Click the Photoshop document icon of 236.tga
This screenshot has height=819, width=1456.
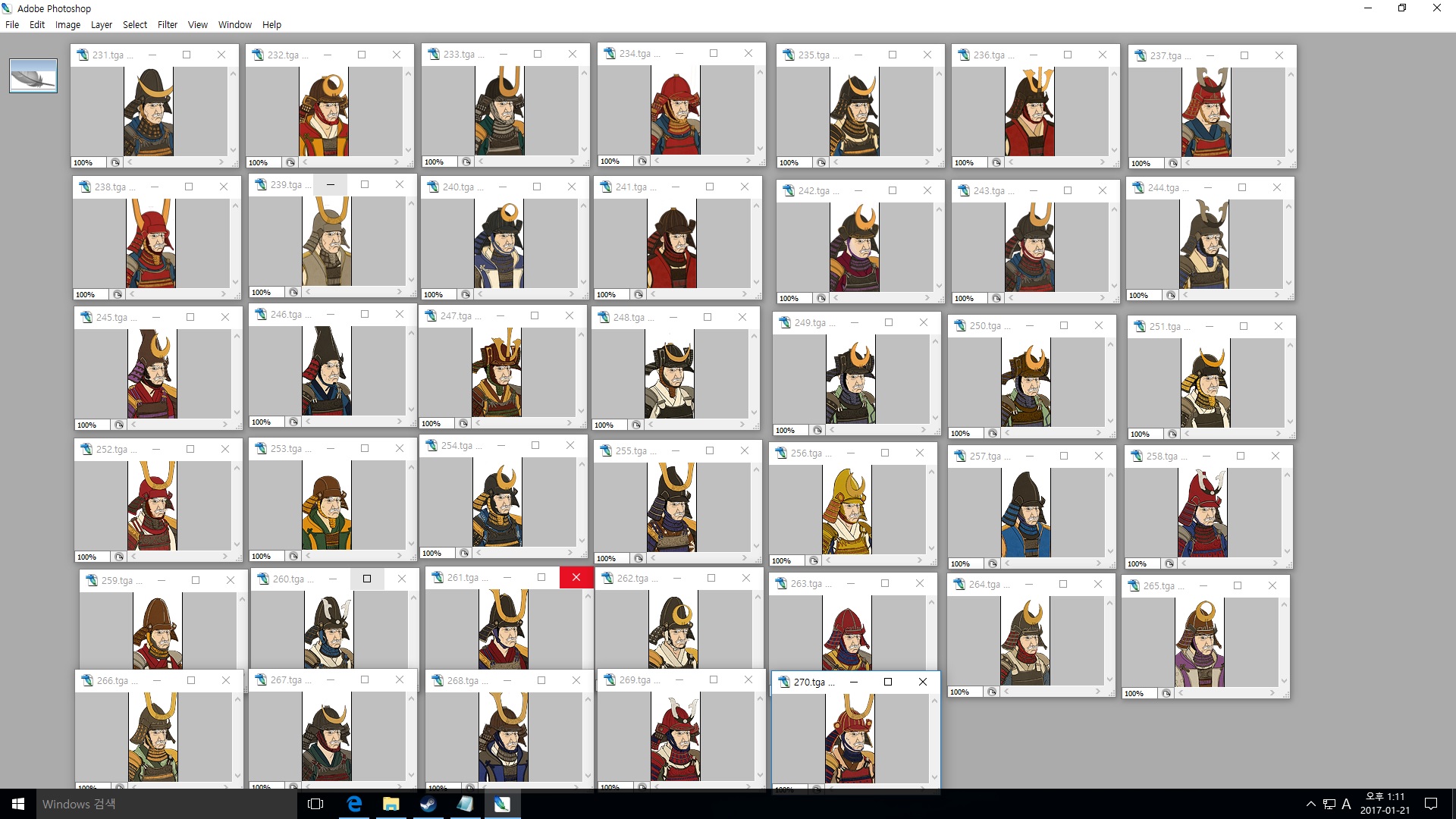[x=964, y=55]
